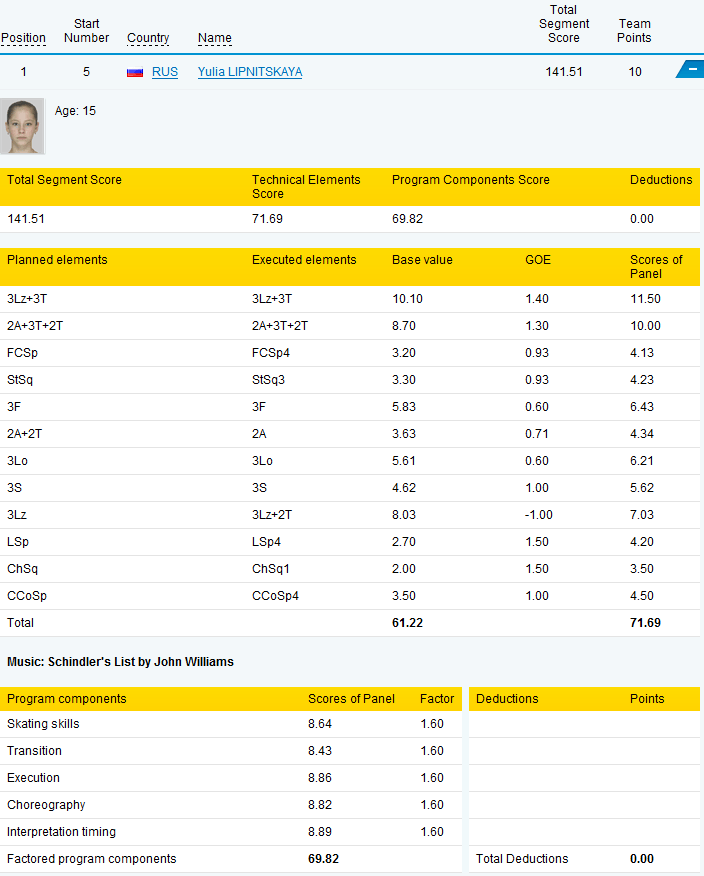Open Yulia LIPNITSKAYA profile link
Viewport: 704px width, 876px height.
pos(250,72)
